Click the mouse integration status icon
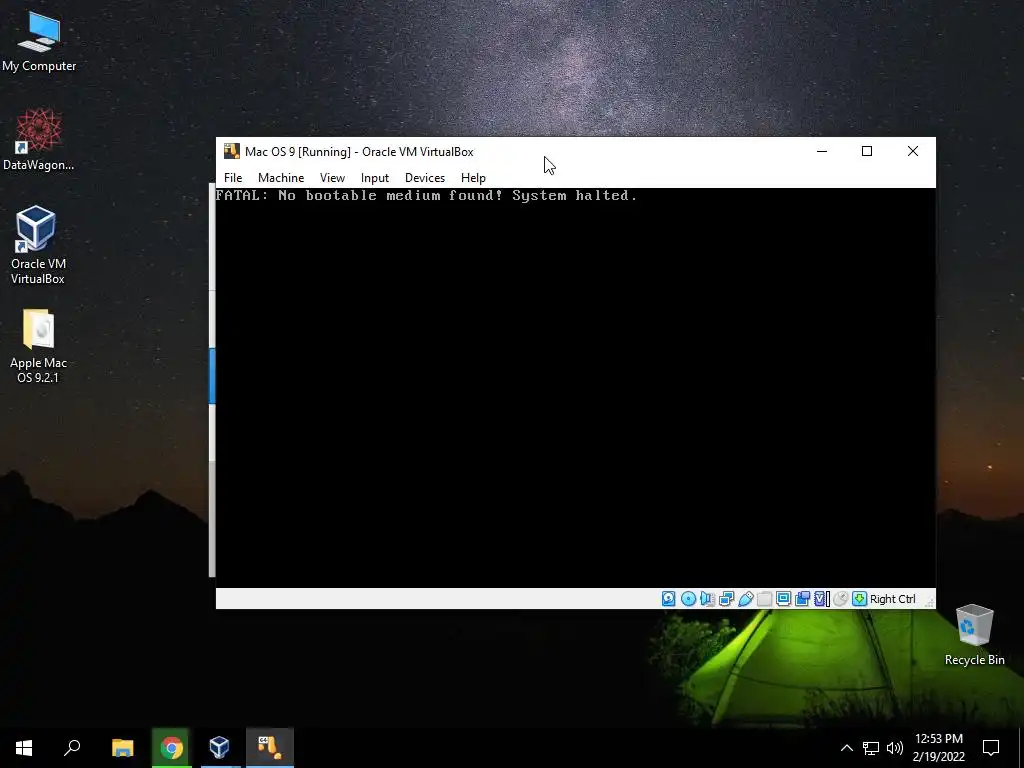The height and width of the screenshot is (768, 1024). click(x=840, y=599)
